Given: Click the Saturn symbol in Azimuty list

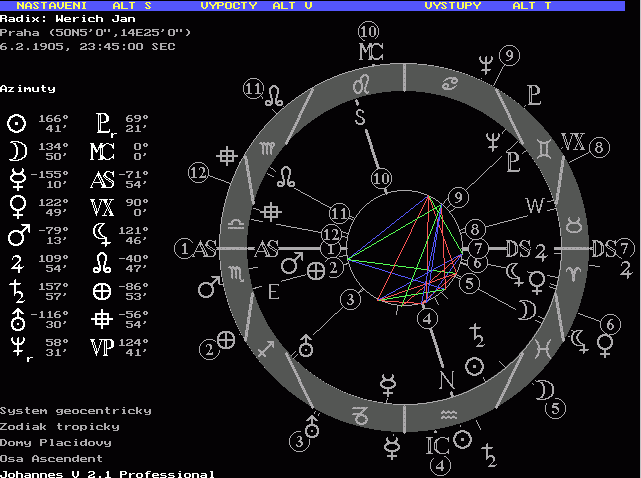Looking at the screenshot, I should pyautogui.click(x=16, y=288).
